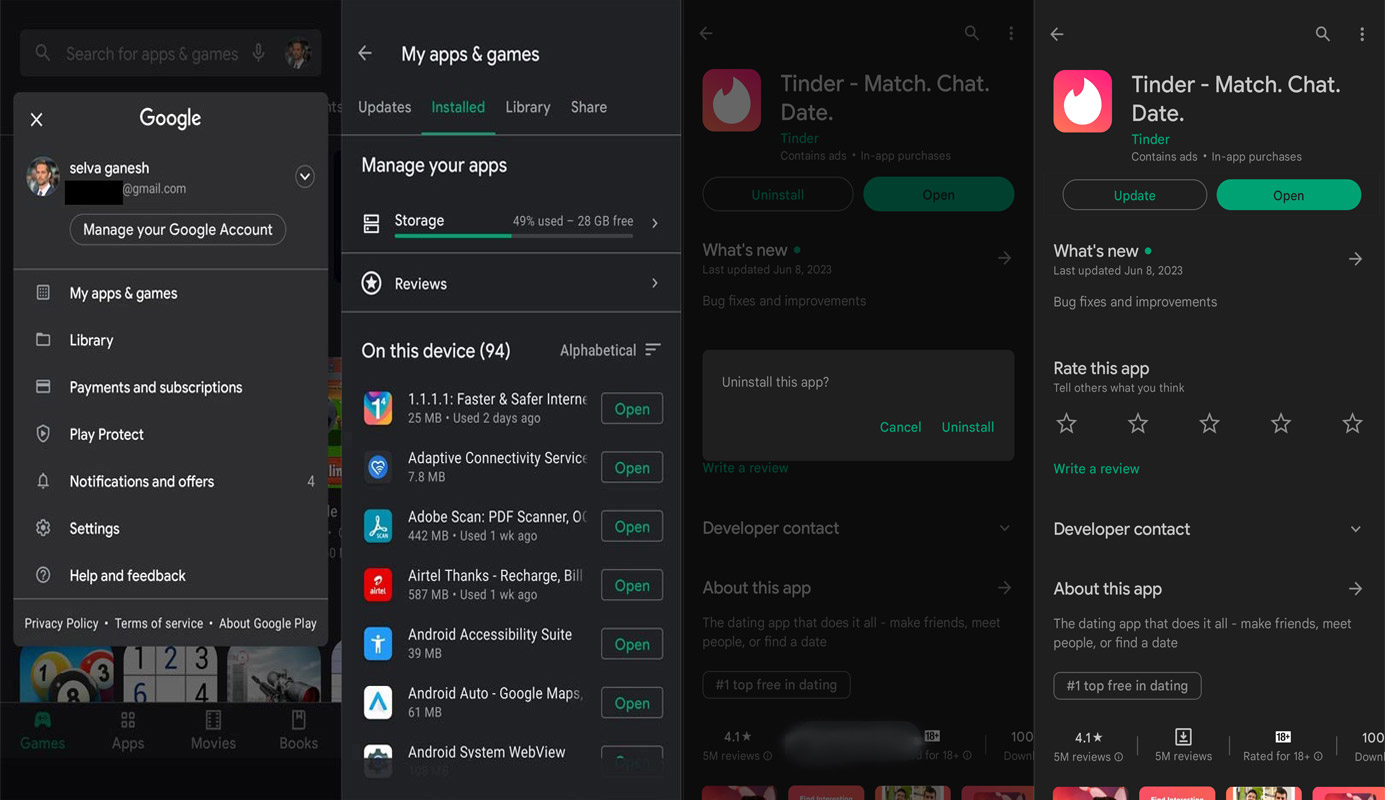This screenshot has width=1385, height=800.
Task: Cancel the Uninstall this app dialog
Action: (x=900, y=427)
